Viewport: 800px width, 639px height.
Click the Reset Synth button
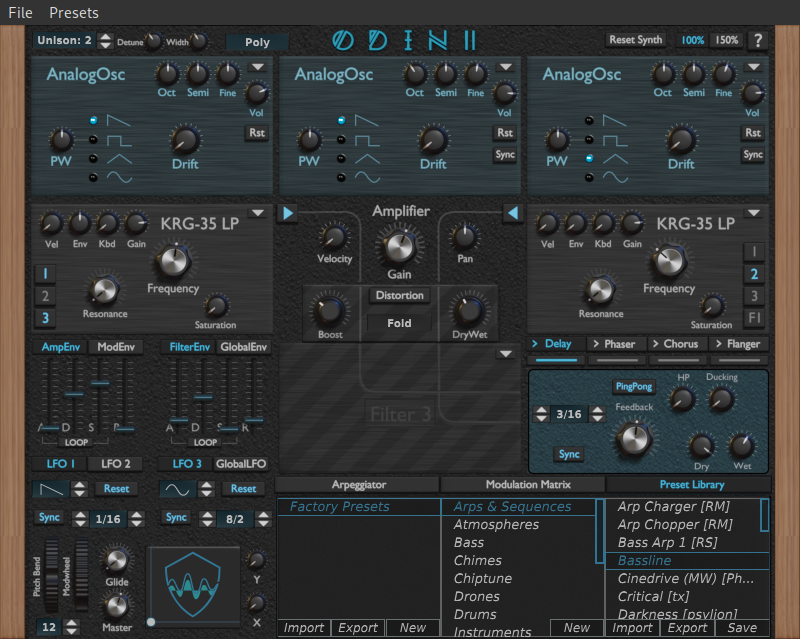(x=635, y=40)
